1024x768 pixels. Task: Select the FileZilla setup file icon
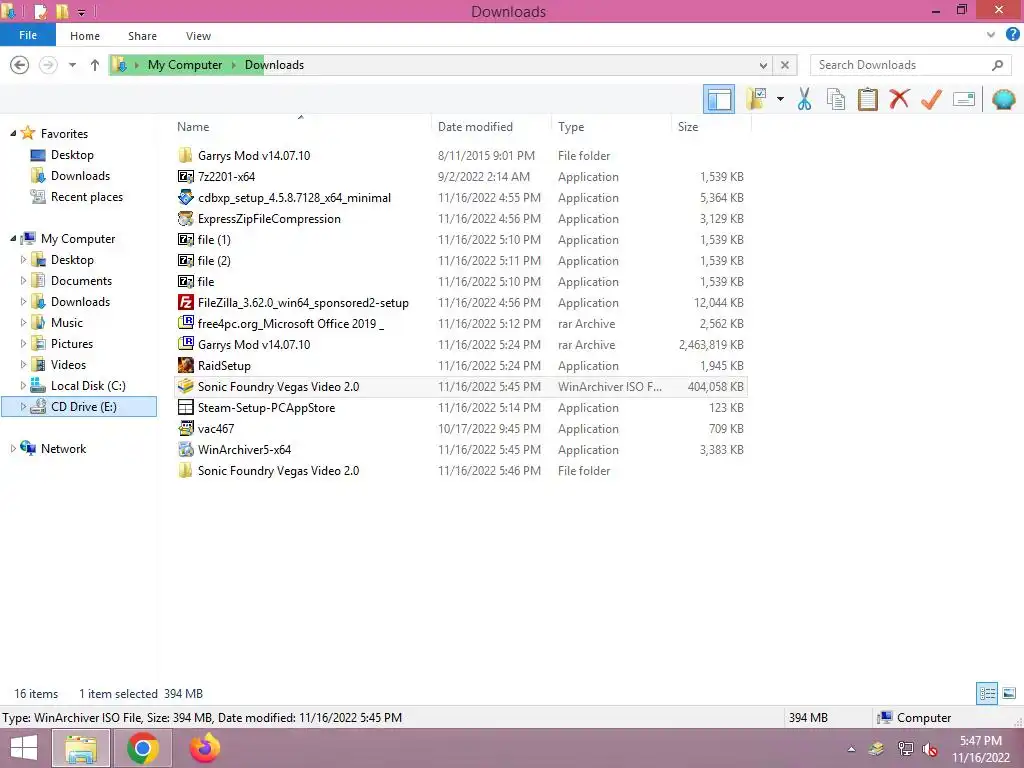point(185,302)
